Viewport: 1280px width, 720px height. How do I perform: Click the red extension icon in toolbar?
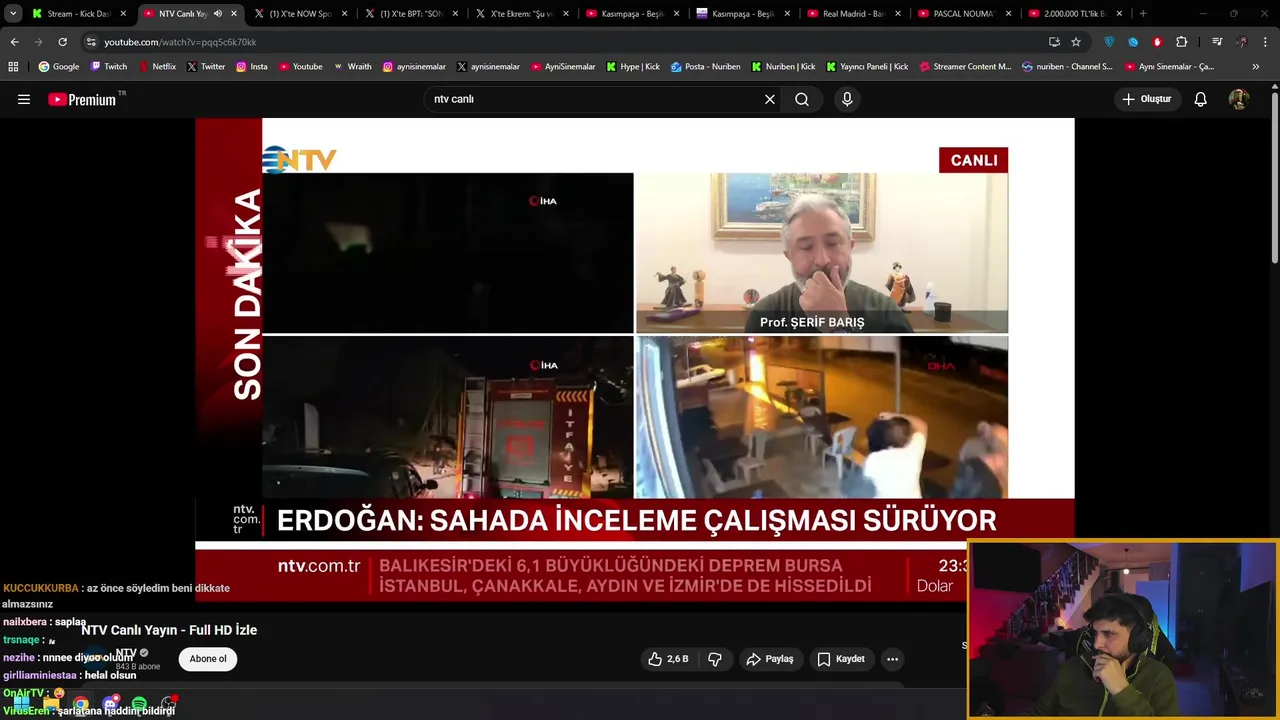(1157, 42)
